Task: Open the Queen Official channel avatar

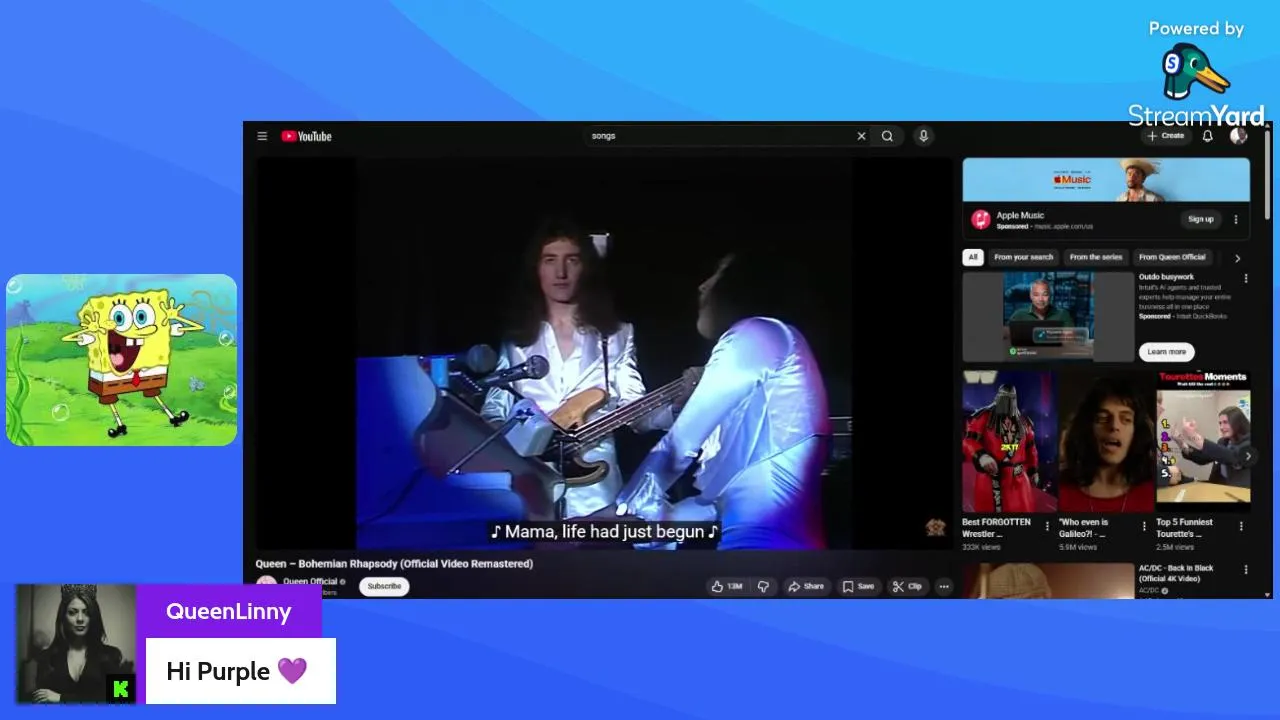Action: [266, 586]
